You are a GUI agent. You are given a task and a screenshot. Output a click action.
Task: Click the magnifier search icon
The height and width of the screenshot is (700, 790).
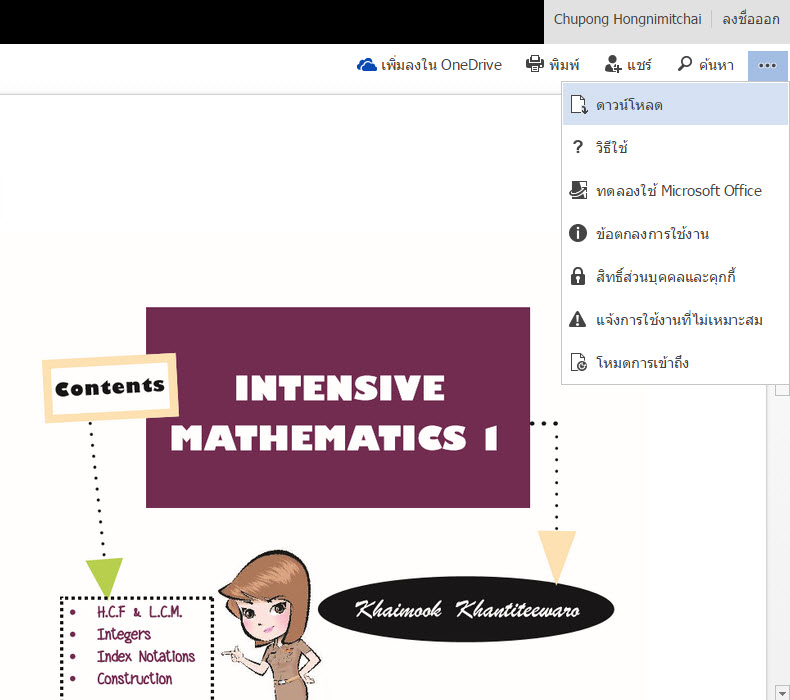click(x=685, y=63)
